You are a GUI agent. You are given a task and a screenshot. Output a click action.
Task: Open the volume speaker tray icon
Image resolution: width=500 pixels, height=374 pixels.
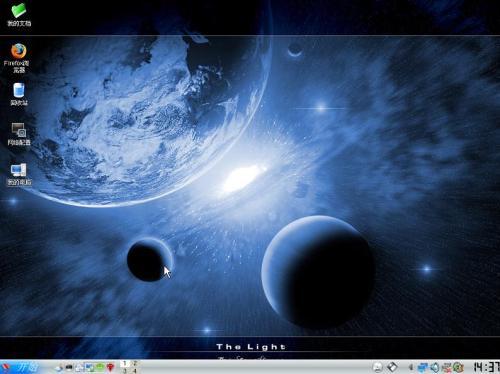tap(434, 368)
